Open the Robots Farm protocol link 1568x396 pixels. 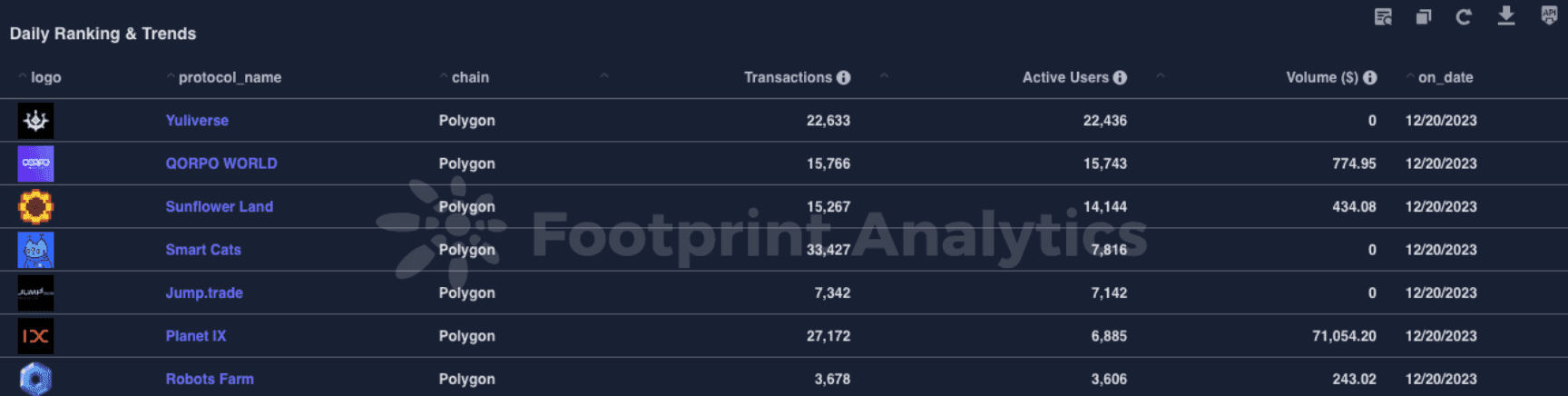click(210, 380)
